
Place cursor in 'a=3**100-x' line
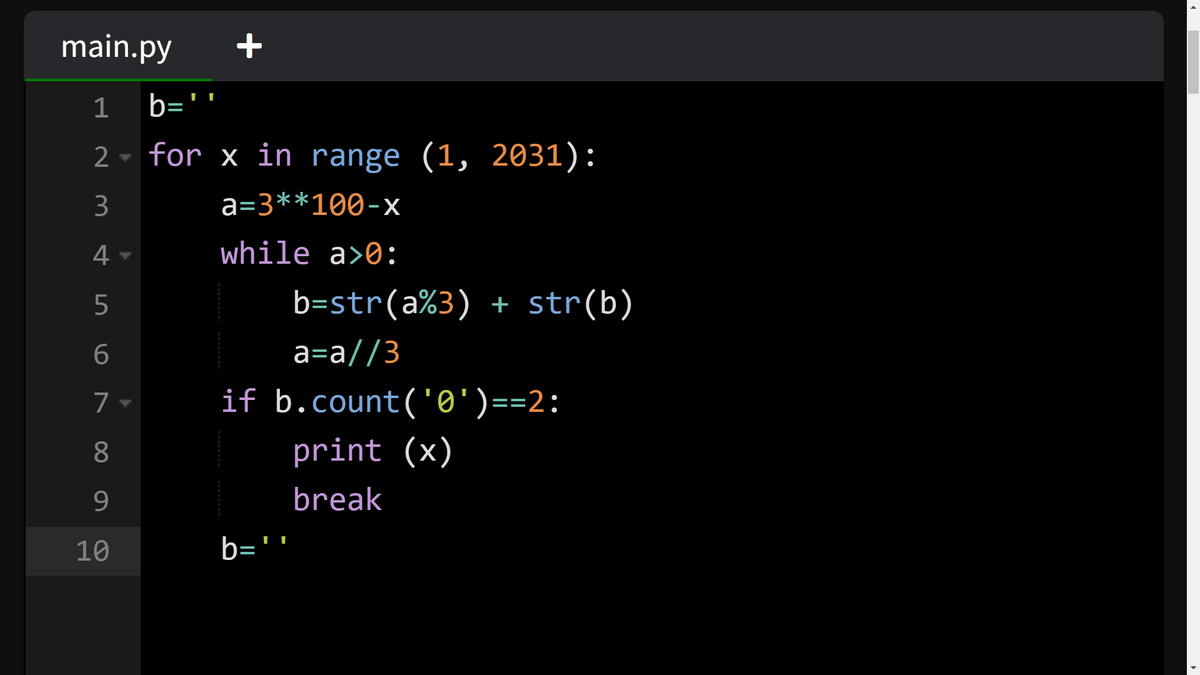(x=311, y=205)
